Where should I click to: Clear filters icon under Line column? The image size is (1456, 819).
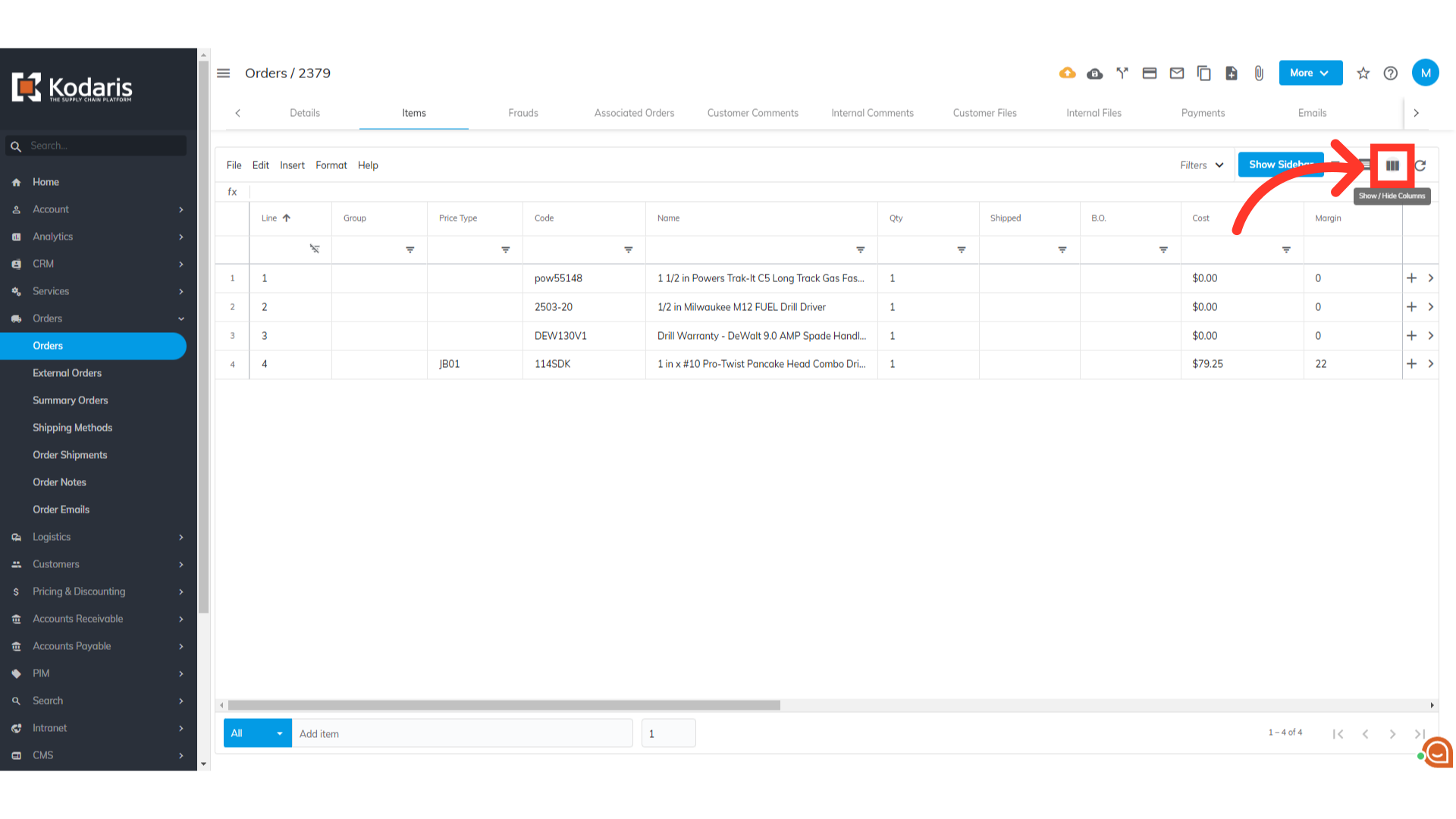click(x=315, y=249)
